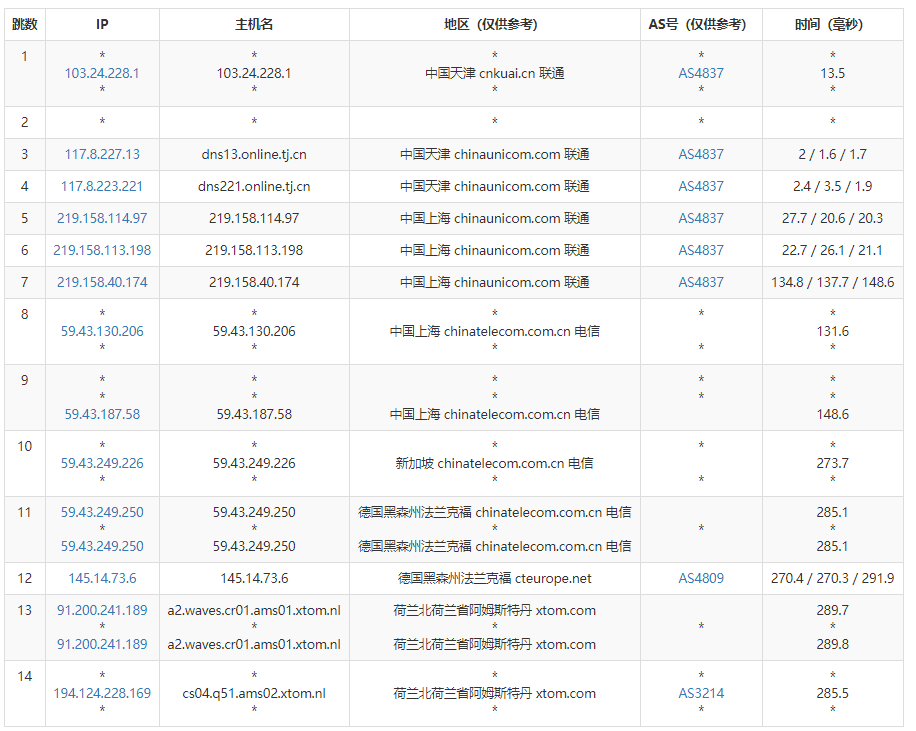Click the AS4837 link on hop 7
The height and width of the screenshot is (731, 916).
click(x=700, y=282)
